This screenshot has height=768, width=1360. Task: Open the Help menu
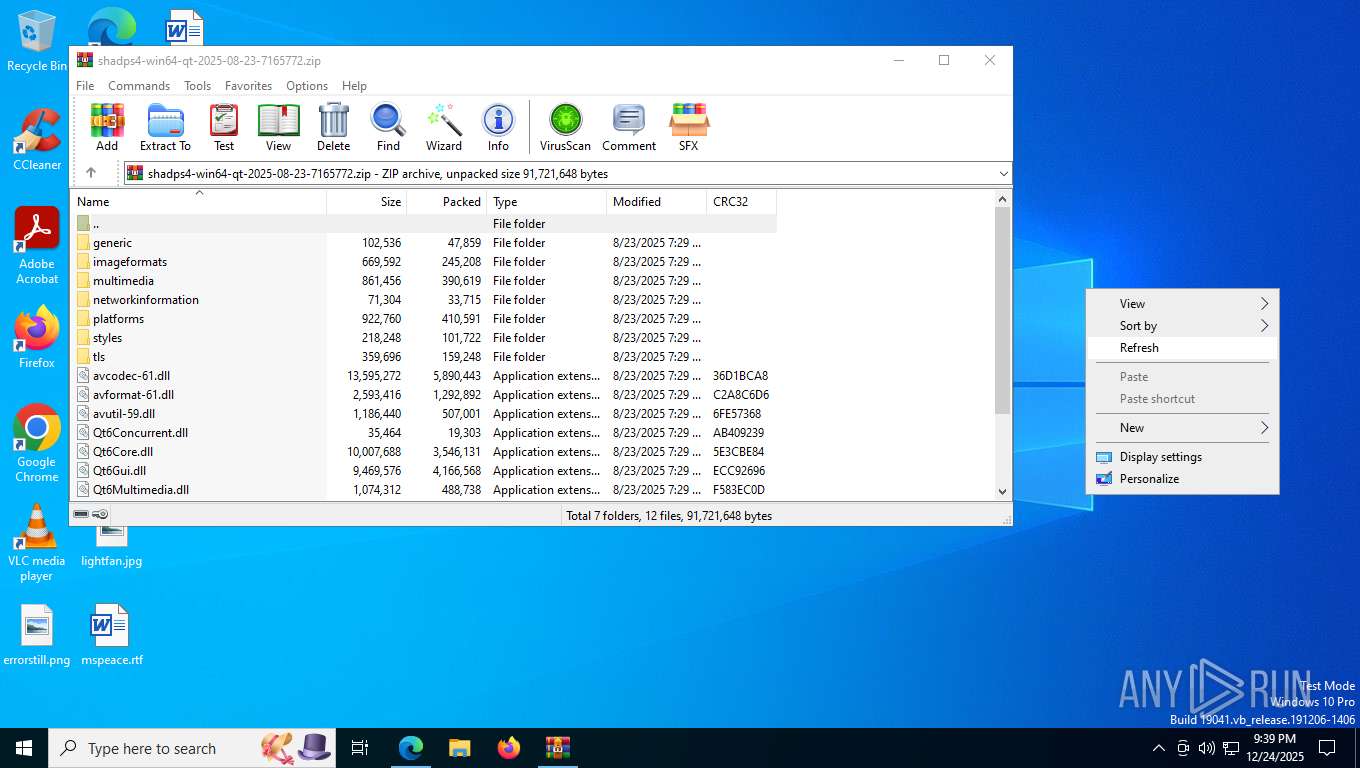(354, 86)
